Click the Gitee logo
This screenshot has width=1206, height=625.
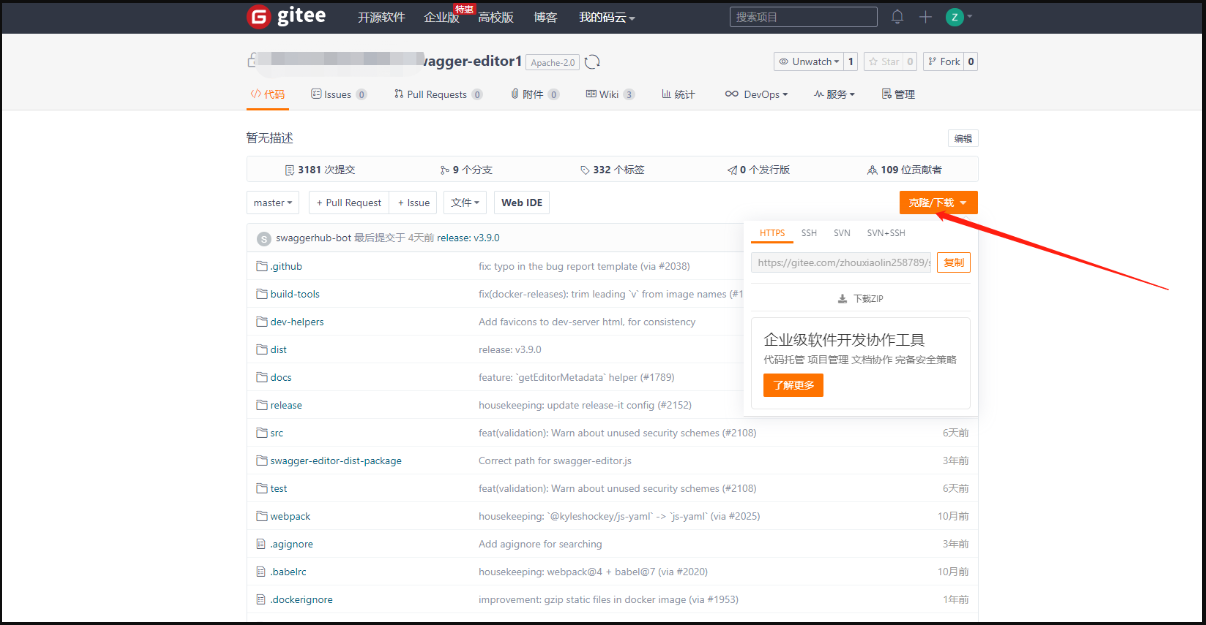coord(288,16)
